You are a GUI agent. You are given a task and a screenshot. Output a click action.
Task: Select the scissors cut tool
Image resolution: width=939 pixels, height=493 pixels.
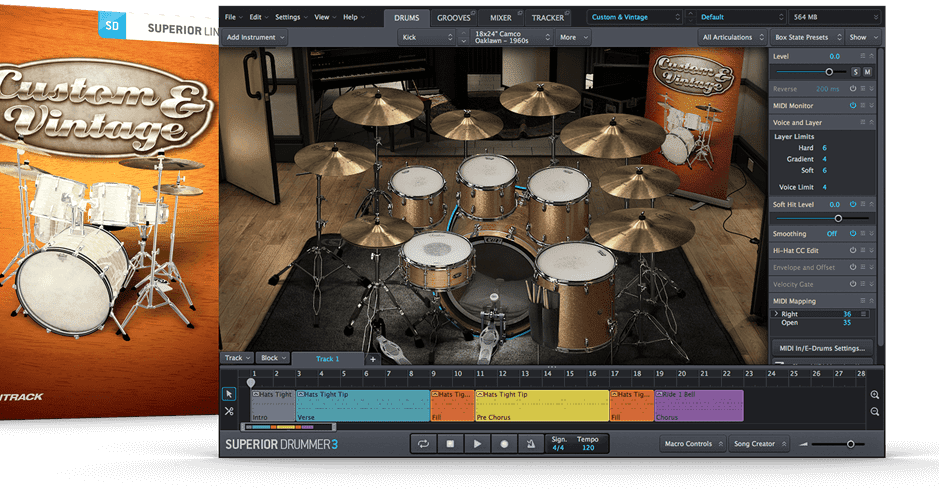pos(229,412)
